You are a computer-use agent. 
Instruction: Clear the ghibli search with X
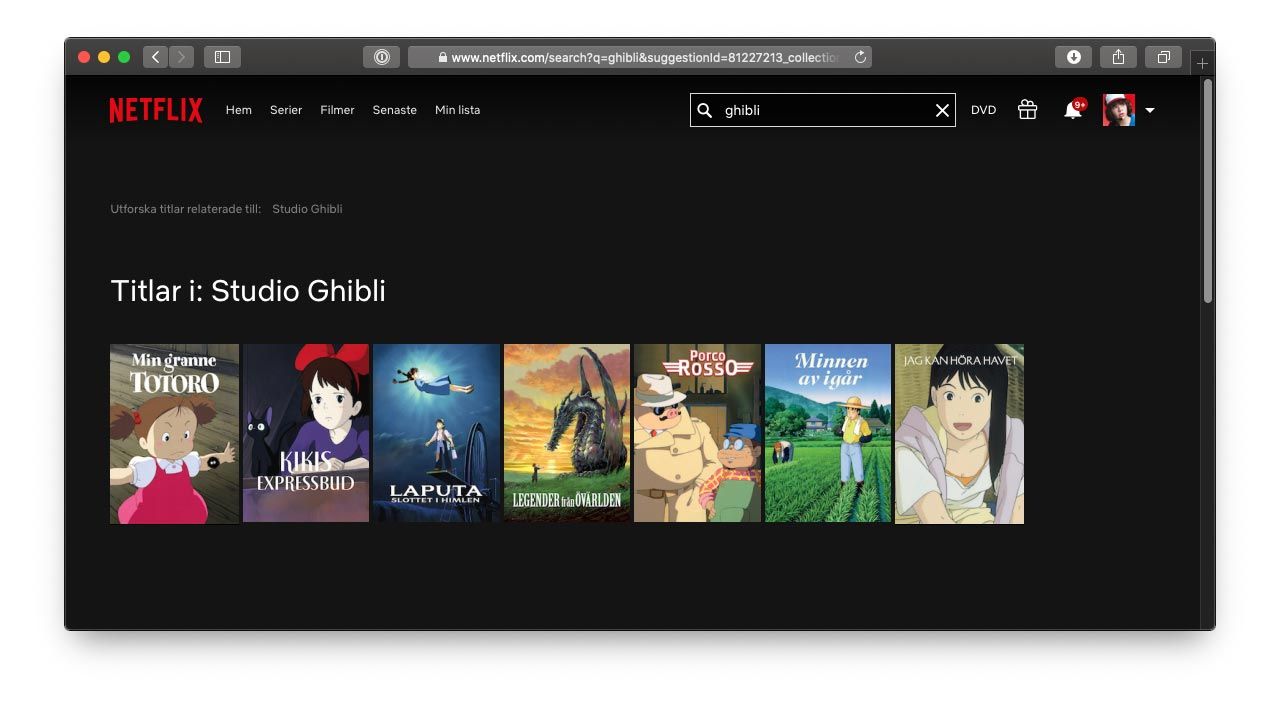(x=942, y=110)
